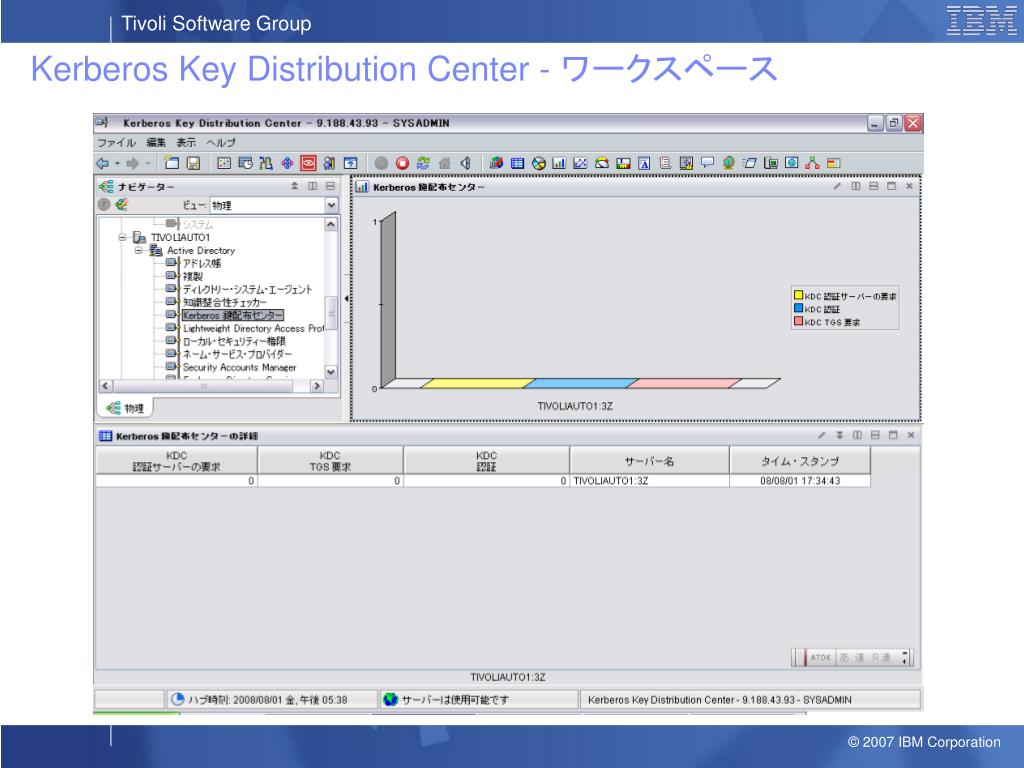Screen dimensions: 1024x768
Task: Click the Save workspace diskette icon
Action: [x=193, y=163]
